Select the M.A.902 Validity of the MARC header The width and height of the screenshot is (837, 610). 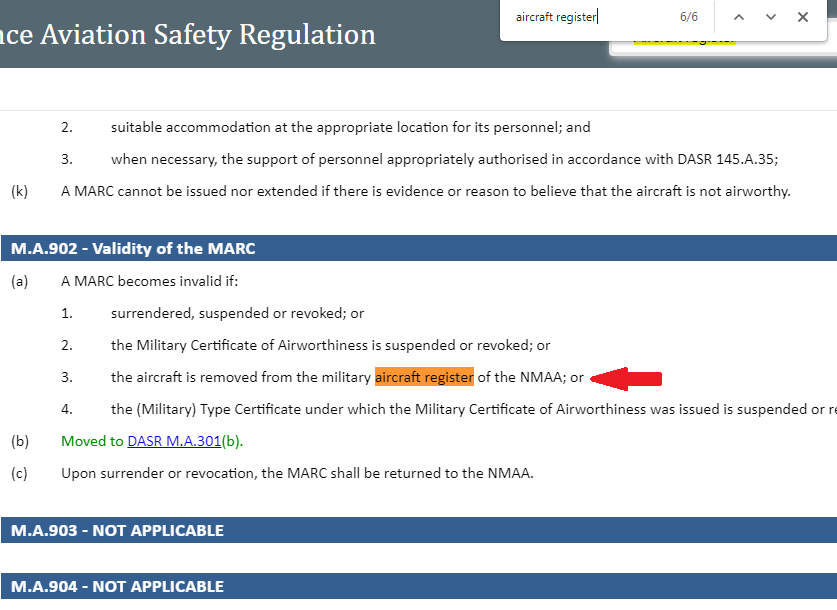[x=133, y=249]
